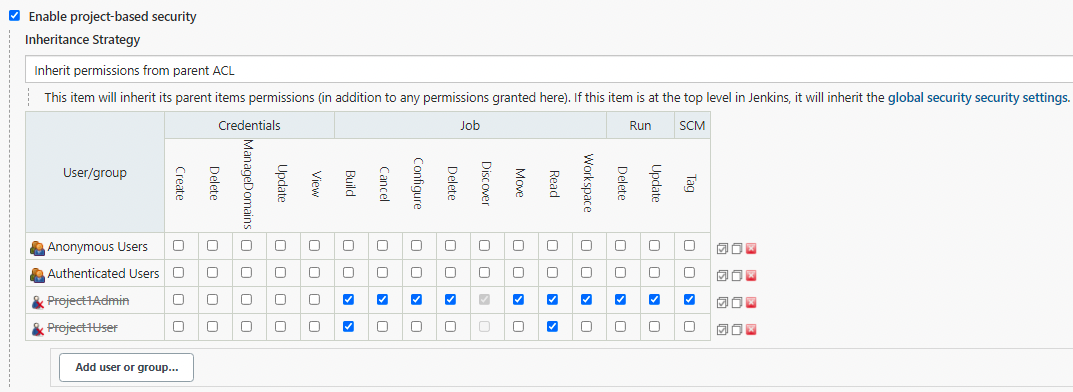Click select-all icon for Project1User row
The image size is (1073, 392).
[x=723, y=330]
